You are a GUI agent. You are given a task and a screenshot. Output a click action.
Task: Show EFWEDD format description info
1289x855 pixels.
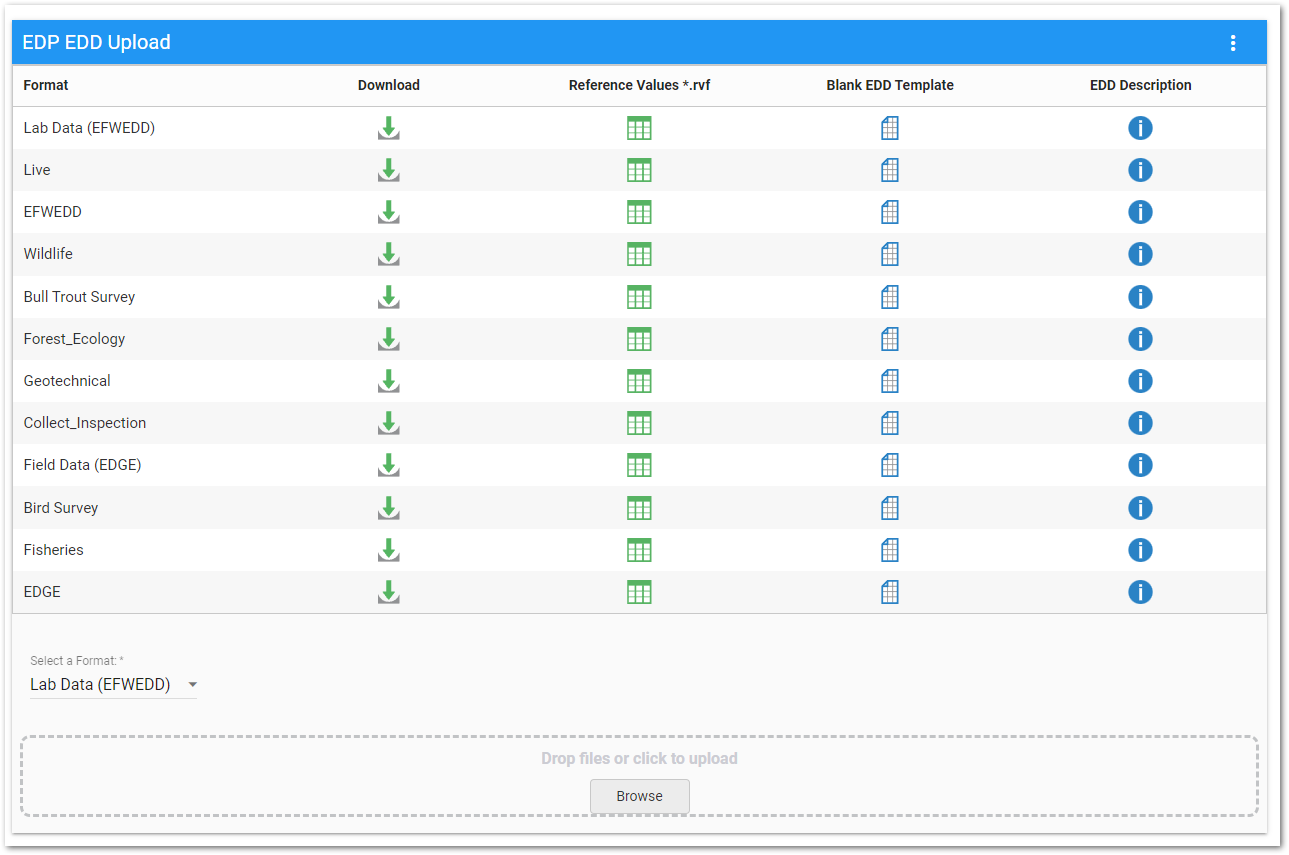1140,212
